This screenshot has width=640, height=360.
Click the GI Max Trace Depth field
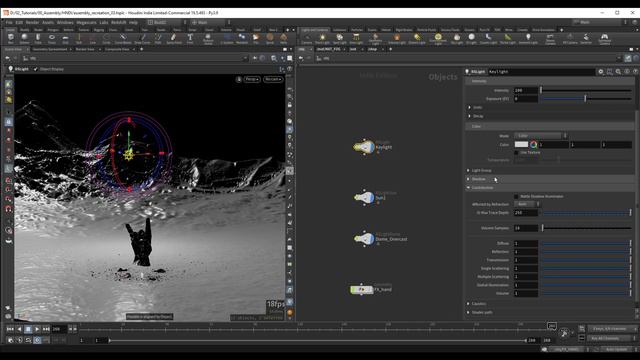pos(526,213)
